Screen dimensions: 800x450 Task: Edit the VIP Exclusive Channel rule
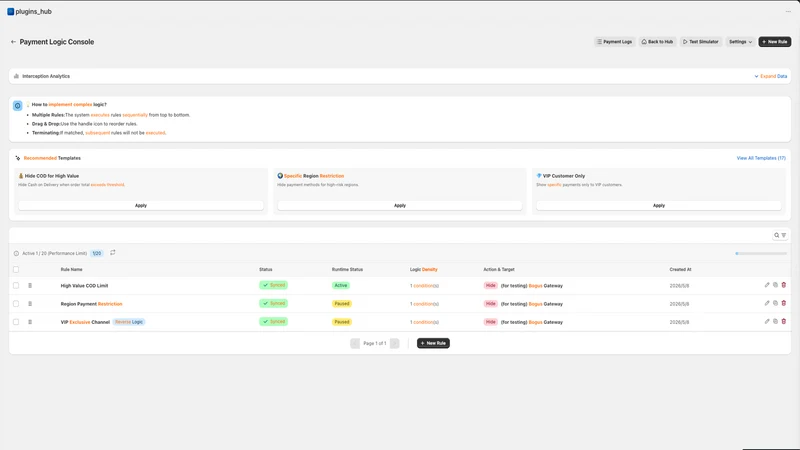pyautogui.click(x=767, y=321)
